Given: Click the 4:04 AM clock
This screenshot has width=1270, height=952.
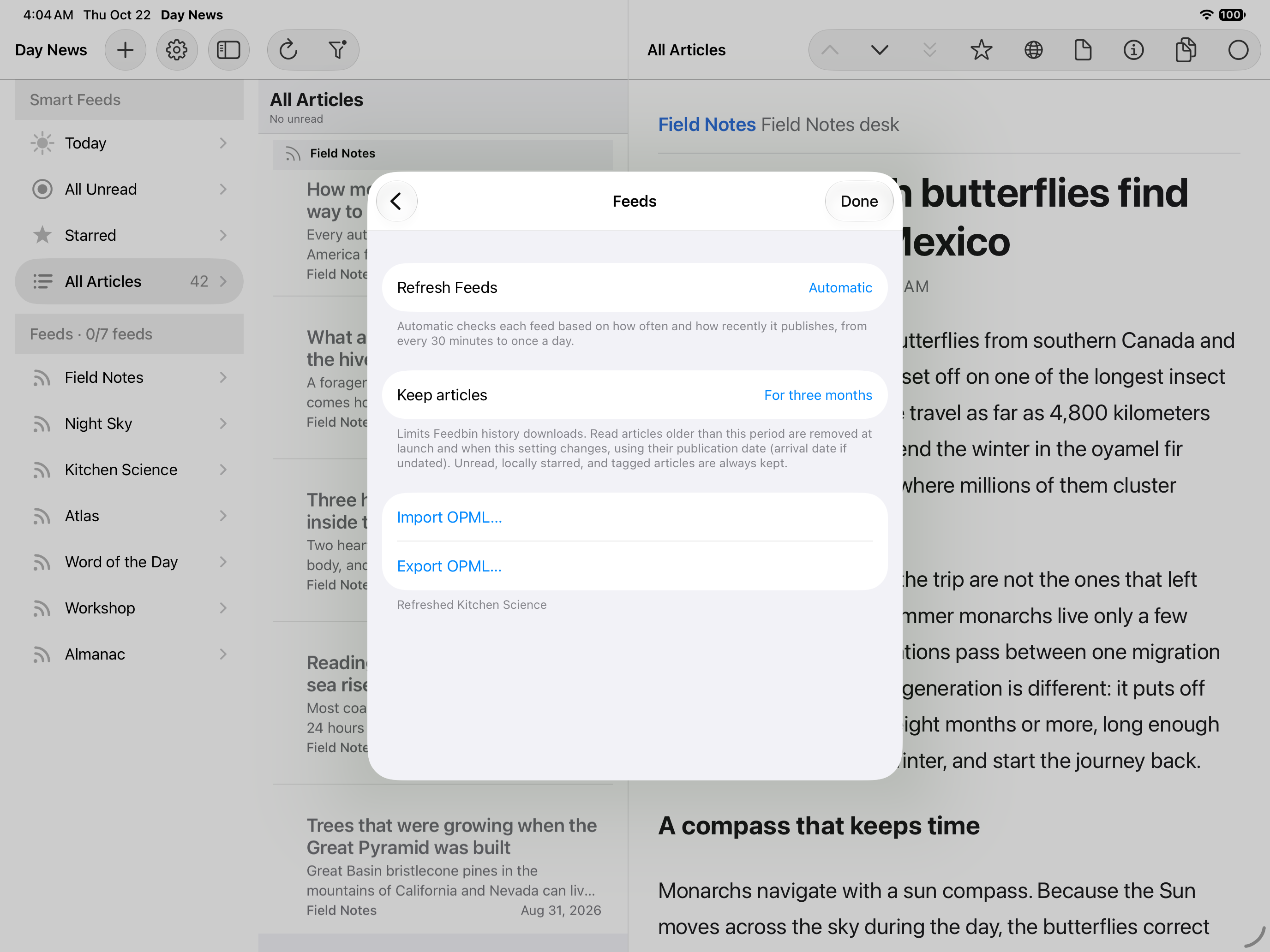Looking at the screenshot, I should 48,15.
